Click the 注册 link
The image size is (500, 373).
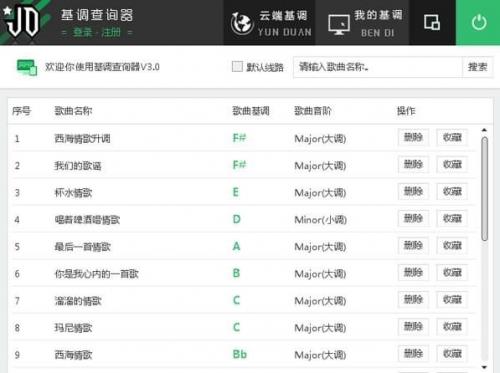(111, 32)
